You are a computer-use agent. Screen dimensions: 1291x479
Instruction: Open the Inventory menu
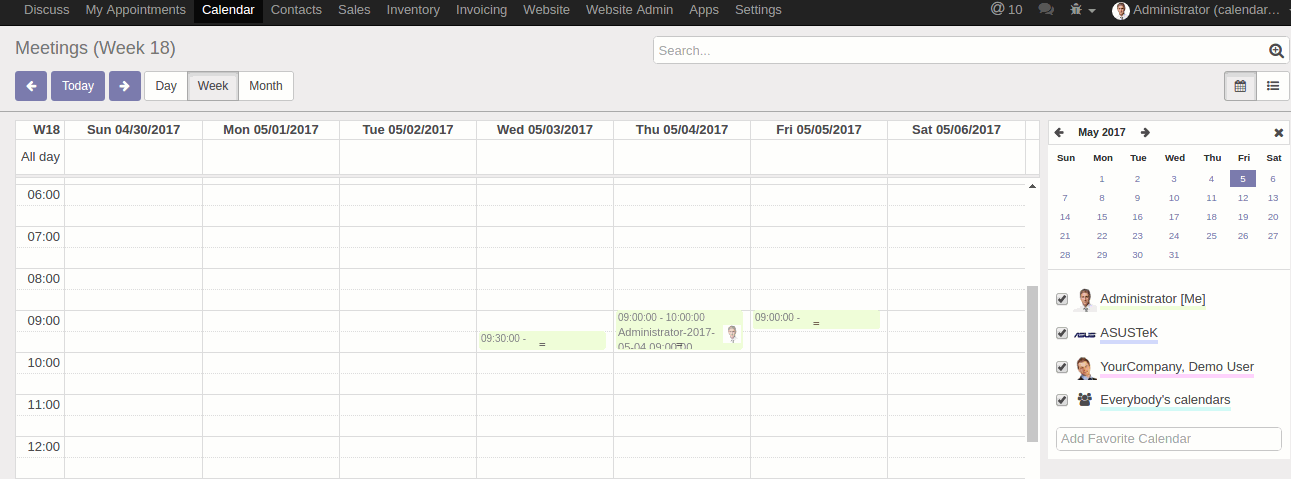413,10
